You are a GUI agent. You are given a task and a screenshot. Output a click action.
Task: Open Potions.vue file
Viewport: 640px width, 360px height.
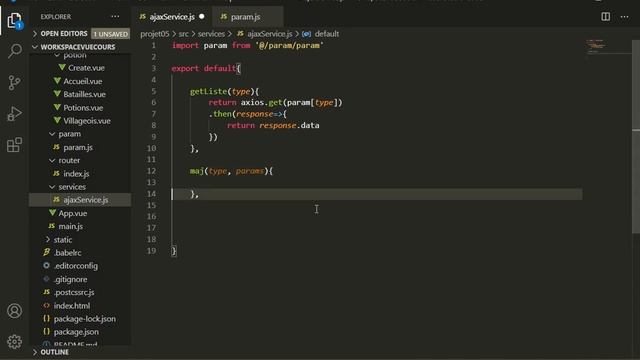(x=83, y=108)
